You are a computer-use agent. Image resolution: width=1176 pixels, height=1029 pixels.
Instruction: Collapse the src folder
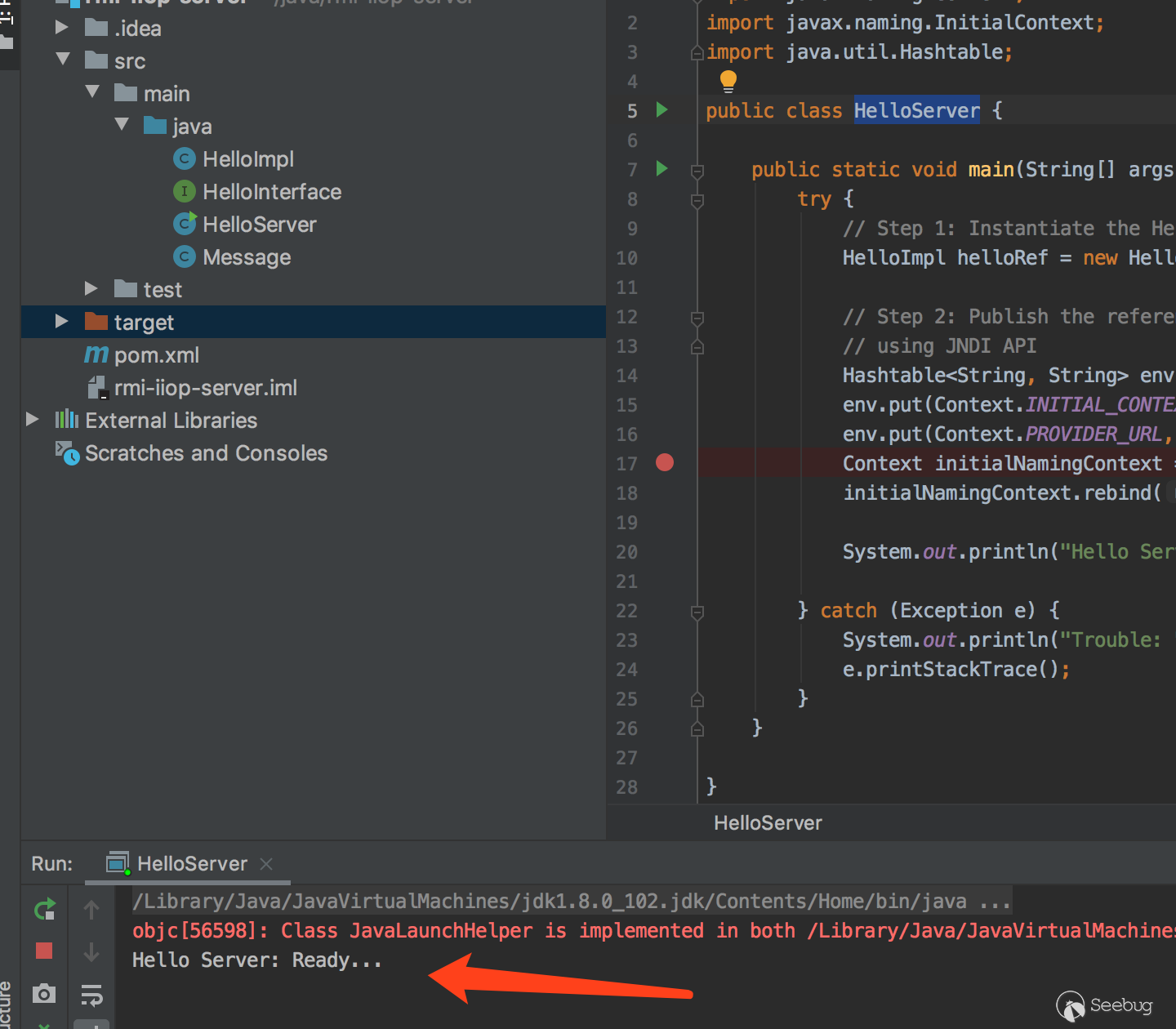63,60
